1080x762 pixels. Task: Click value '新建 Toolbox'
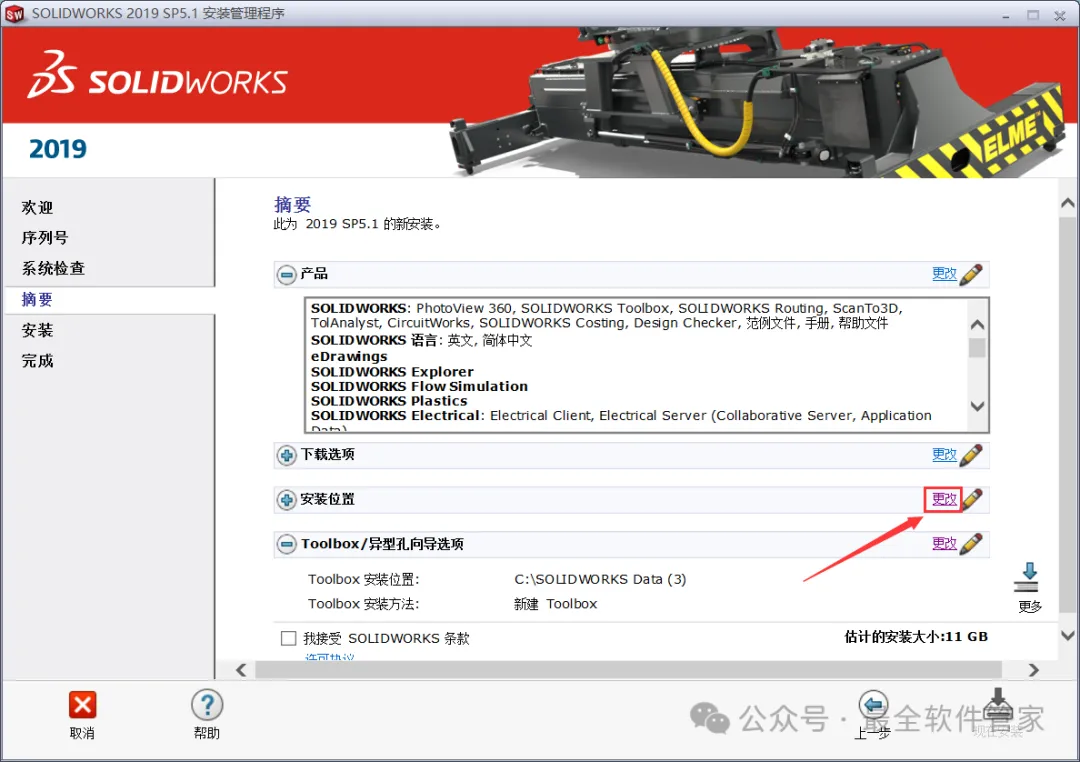(x=556, y=604)
